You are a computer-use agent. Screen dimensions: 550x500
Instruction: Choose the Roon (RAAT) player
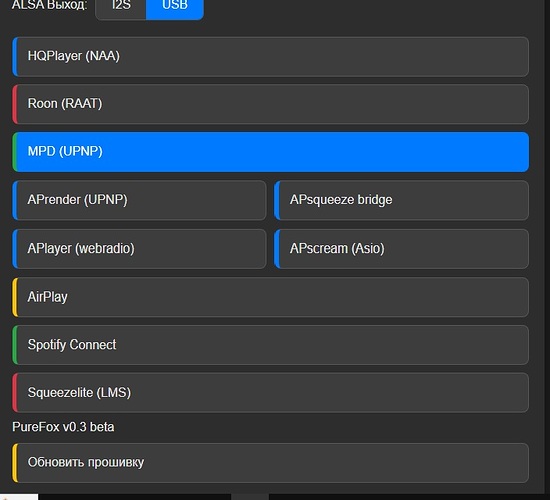coord(270,104)
